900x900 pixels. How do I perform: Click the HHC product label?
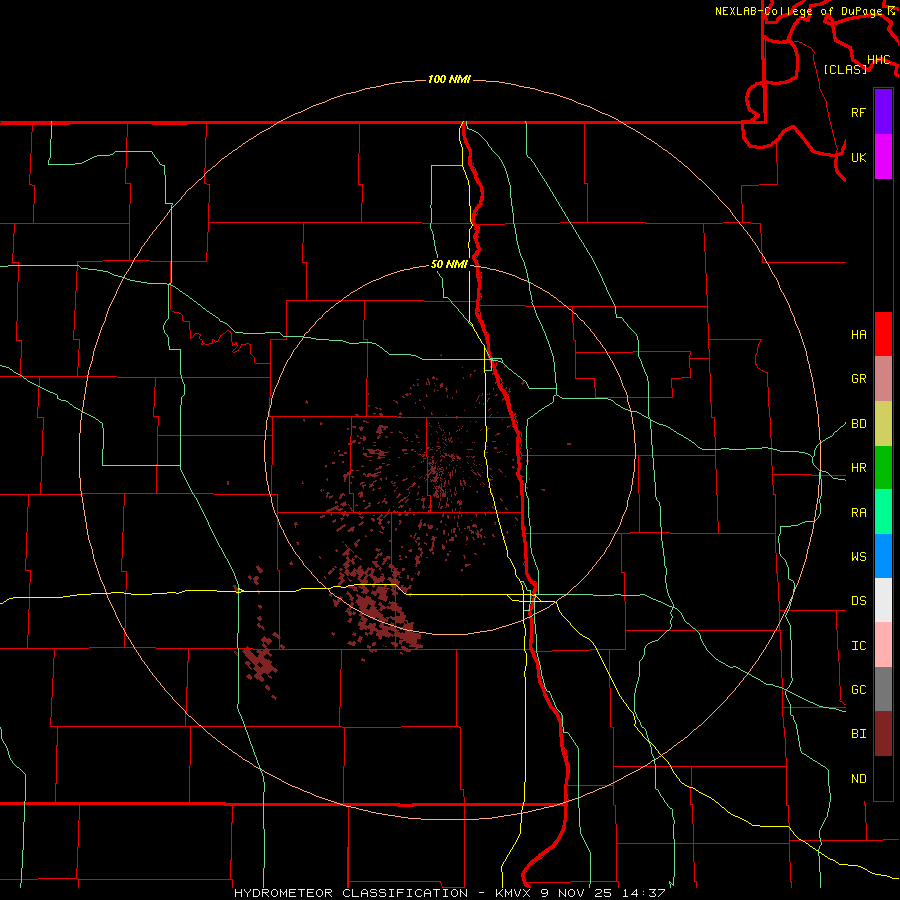[878, 60]
